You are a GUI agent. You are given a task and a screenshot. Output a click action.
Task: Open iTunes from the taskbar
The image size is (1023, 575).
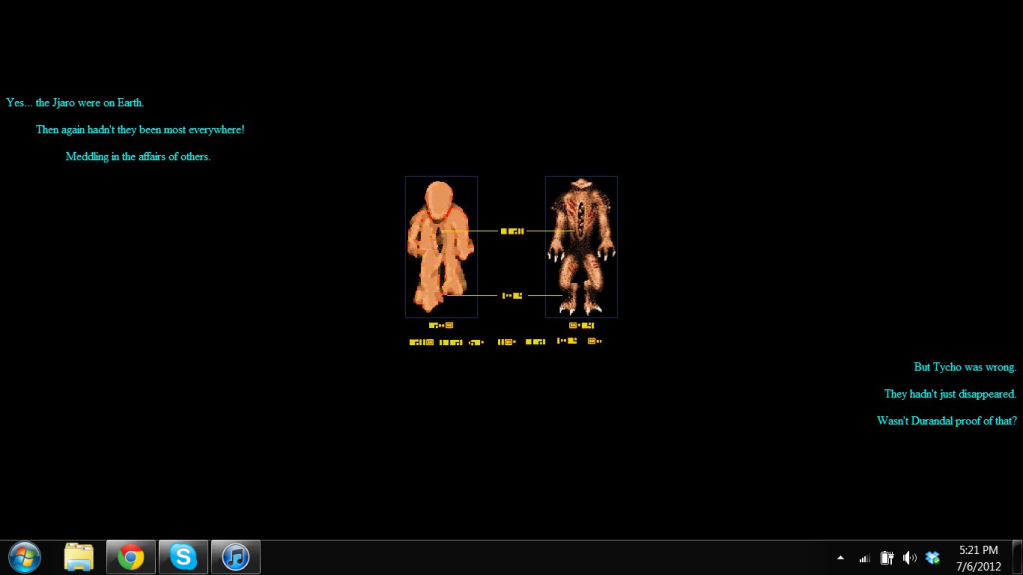pyautogui.click(x=236, y=557)
